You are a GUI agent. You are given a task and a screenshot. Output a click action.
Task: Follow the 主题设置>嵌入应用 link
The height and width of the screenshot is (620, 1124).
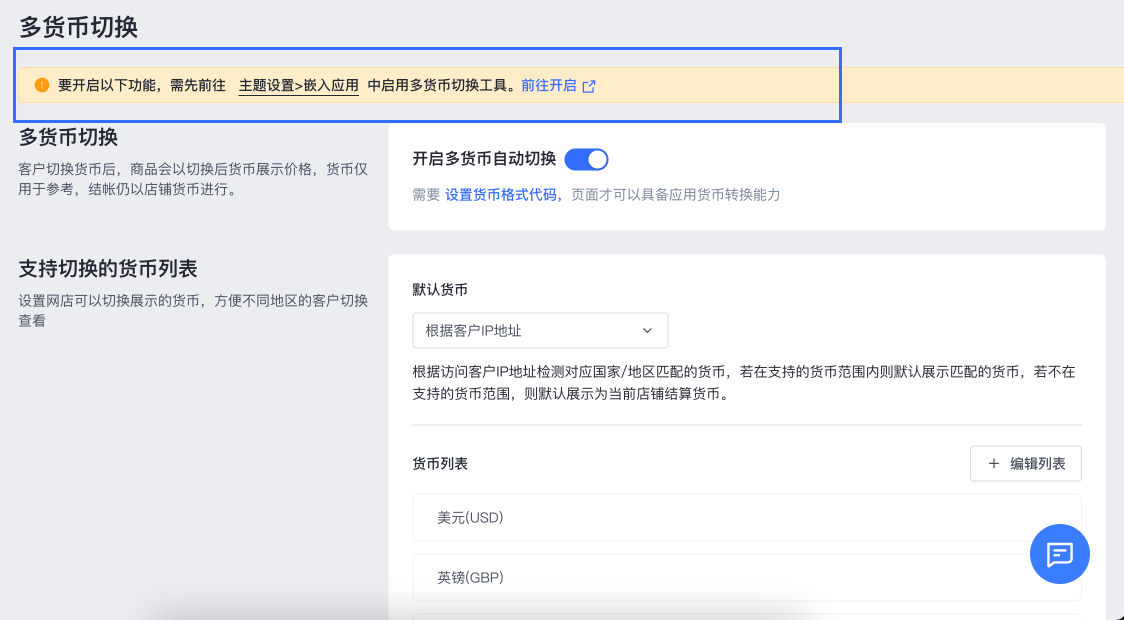coord(298,86)
